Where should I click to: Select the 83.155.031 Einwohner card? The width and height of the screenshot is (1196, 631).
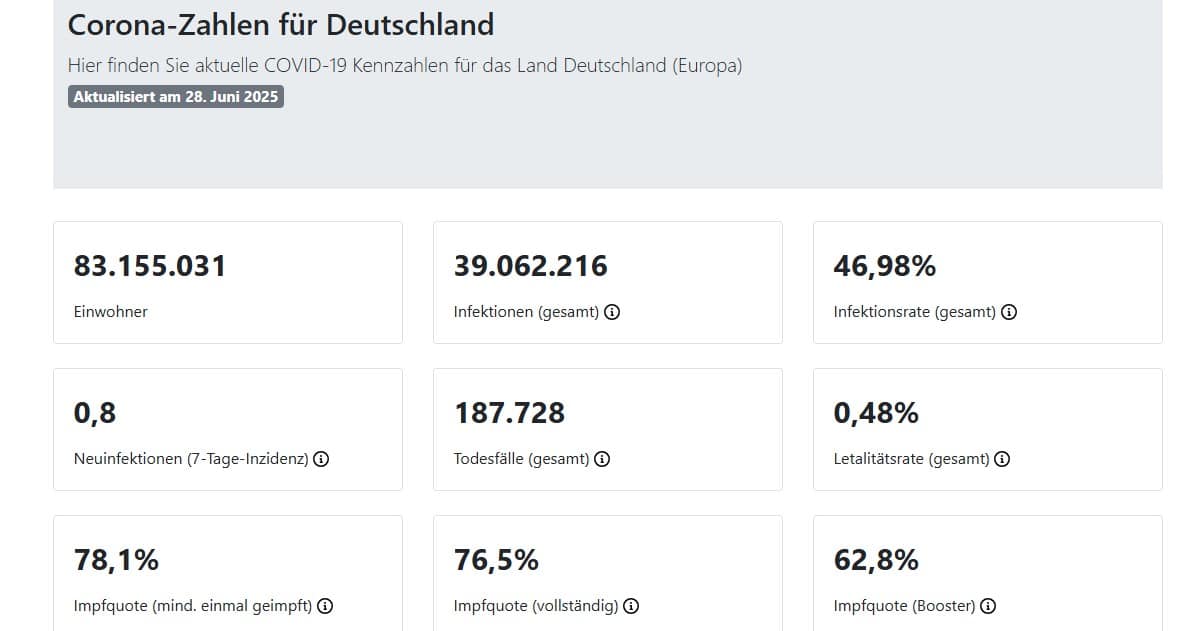[x=228, y=282]
